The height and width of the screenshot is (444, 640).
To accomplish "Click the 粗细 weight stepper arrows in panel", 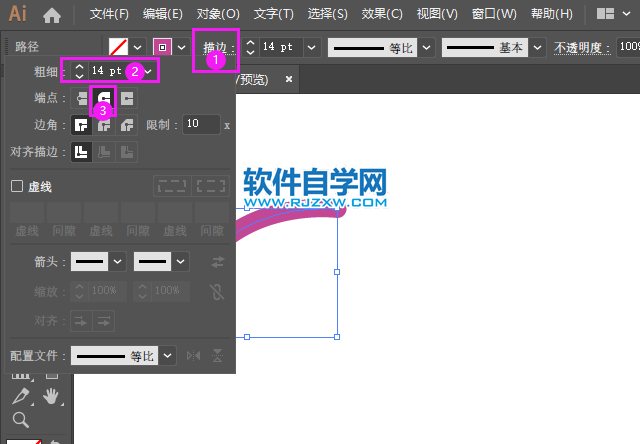I will [x=79, y=71].
